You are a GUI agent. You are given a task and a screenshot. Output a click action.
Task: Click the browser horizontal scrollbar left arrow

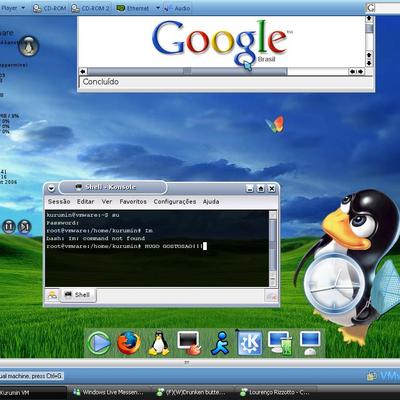pos(83,71)
